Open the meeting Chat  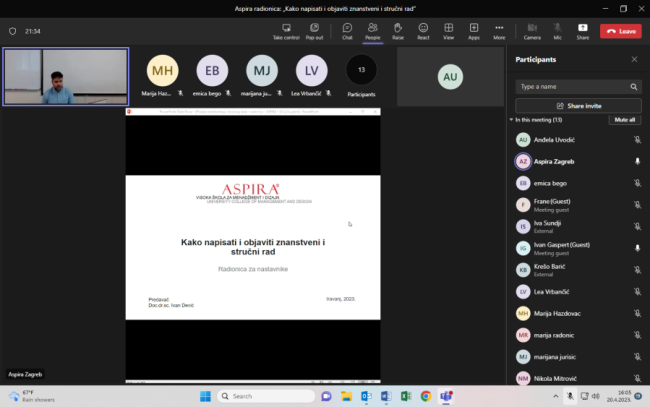(x=347, y=30)
